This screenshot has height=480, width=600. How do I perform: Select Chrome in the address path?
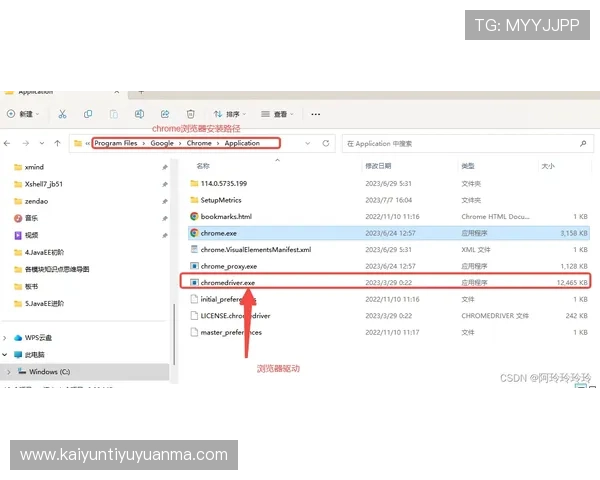click(199, 143)
